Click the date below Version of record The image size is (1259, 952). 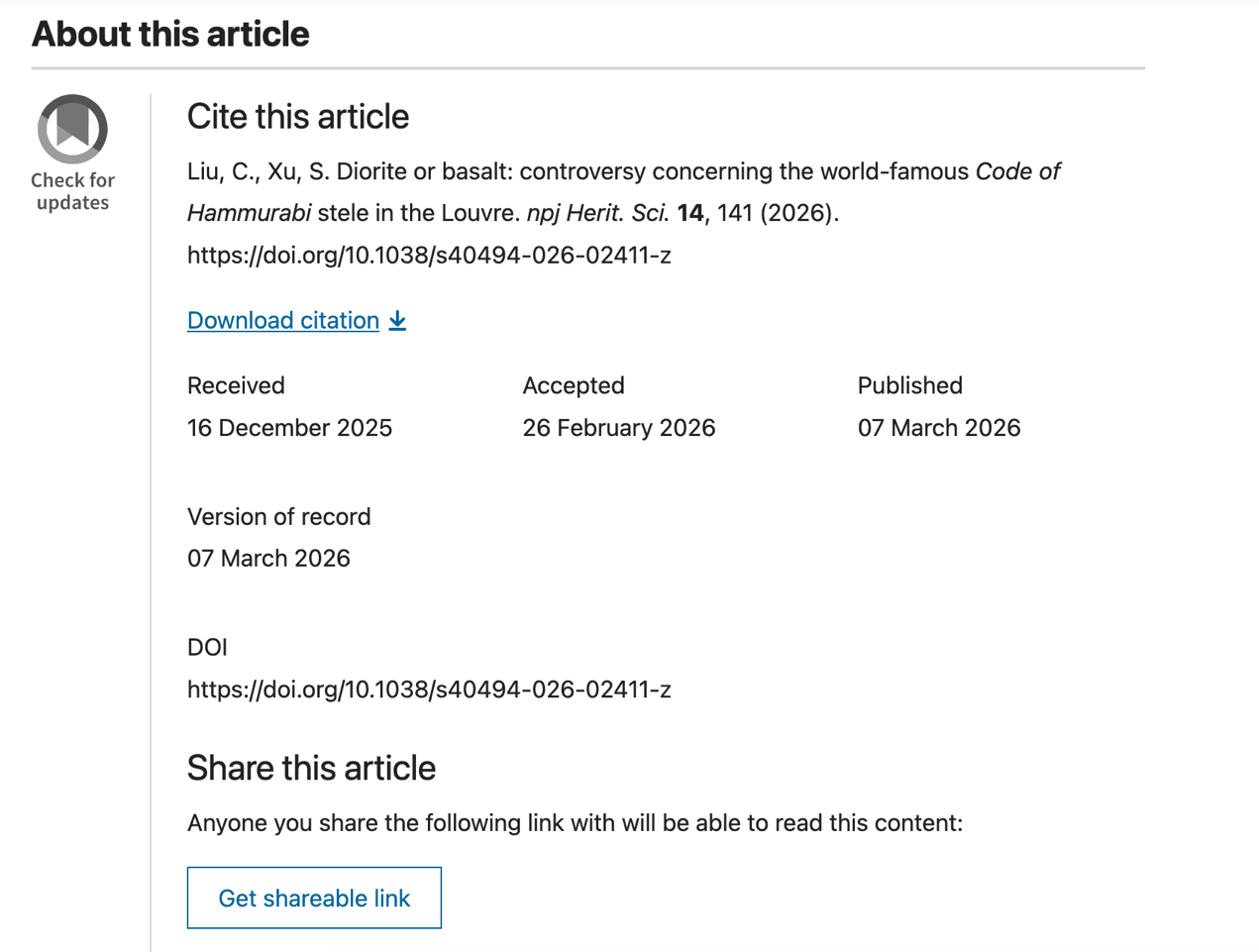point(268,559)
